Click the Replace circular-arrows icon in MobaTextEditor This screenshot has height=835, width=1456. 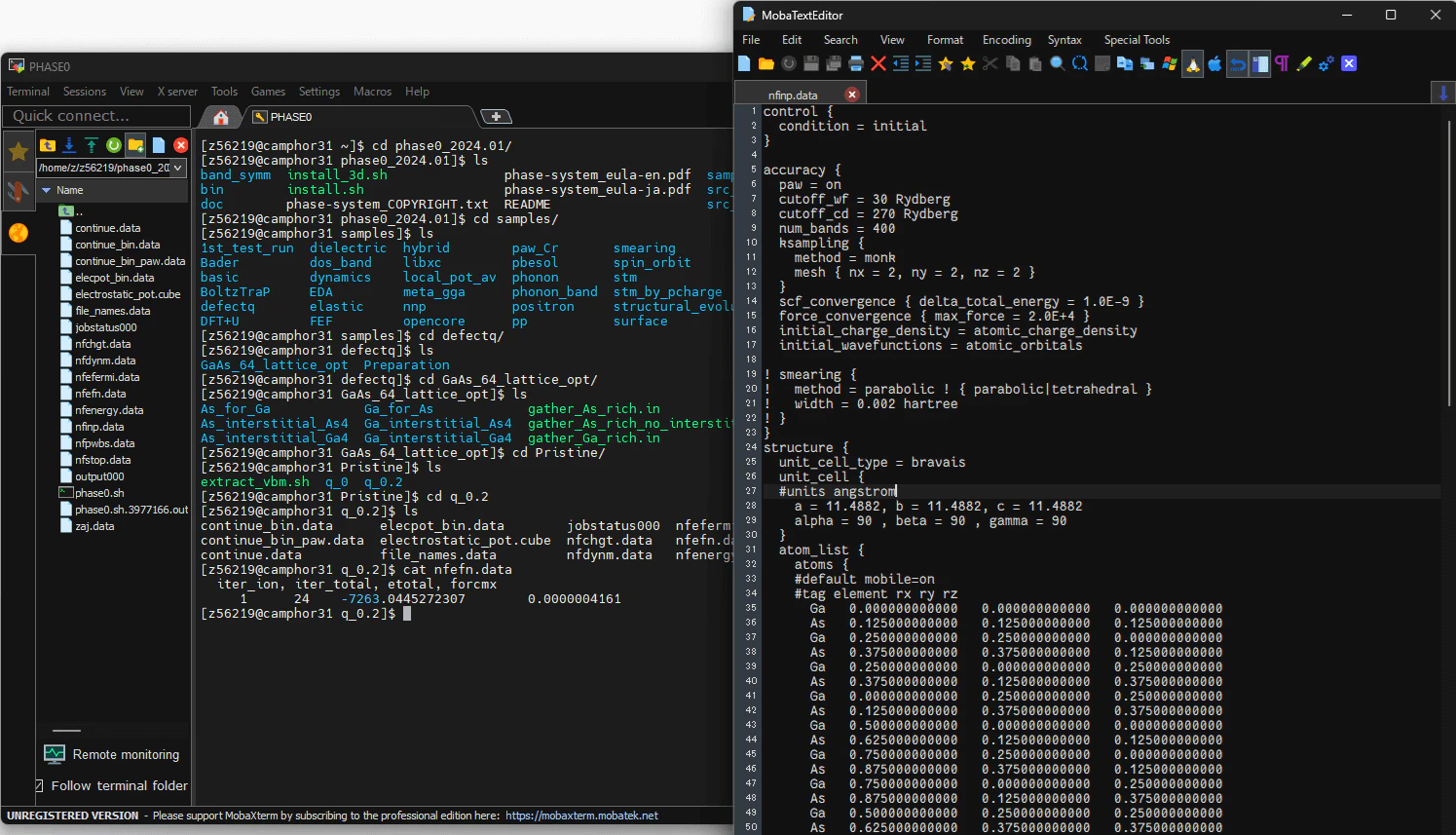(1080, 63)
